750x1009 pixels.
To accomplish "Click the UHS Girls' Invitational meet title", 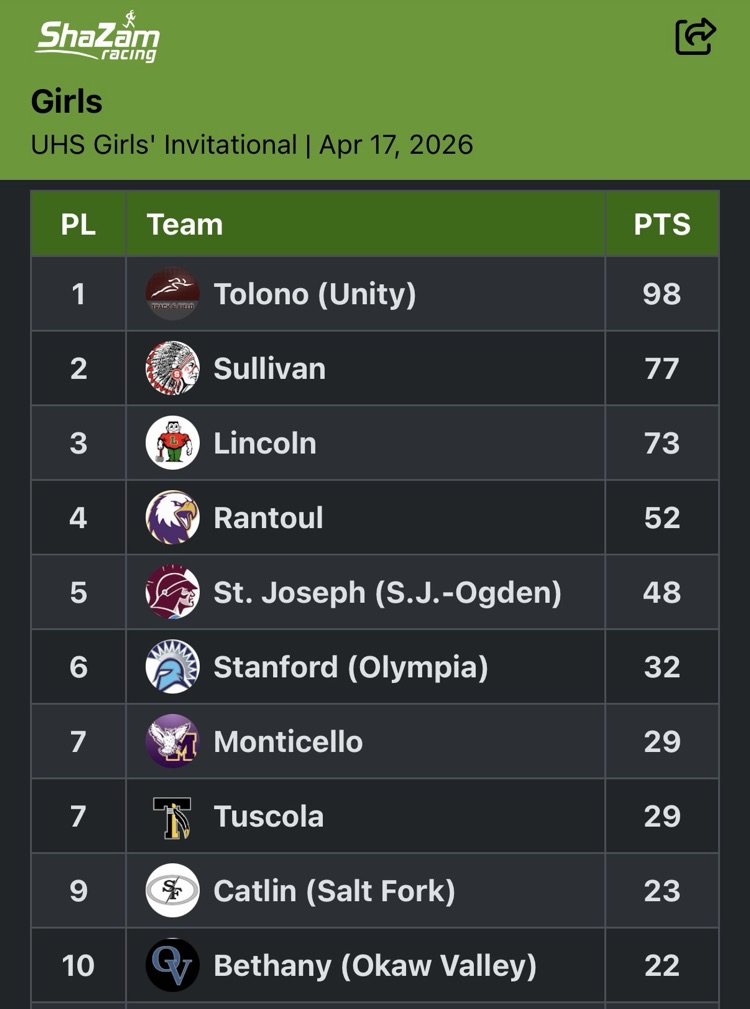I will [x=164, y=144].
